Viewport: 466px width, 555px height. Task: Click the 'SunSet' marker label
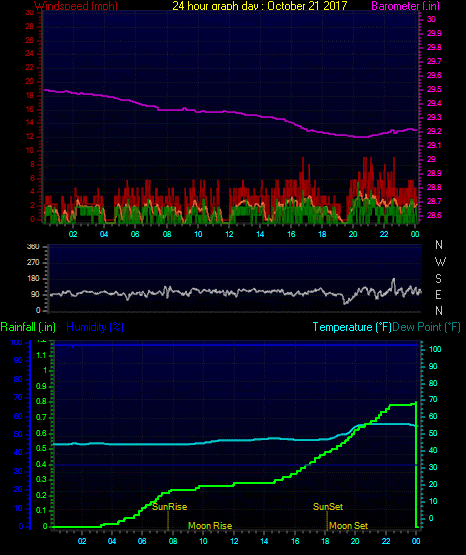point(328,507)
